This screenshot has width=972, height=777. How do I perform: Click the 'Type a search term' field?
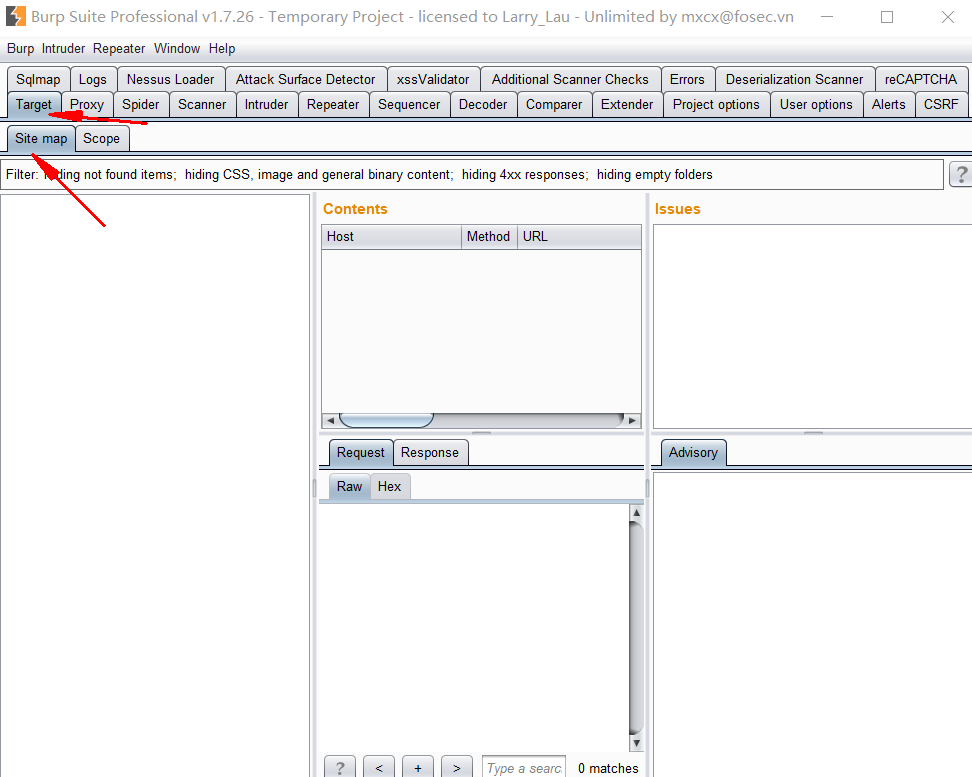click(524, 768)
